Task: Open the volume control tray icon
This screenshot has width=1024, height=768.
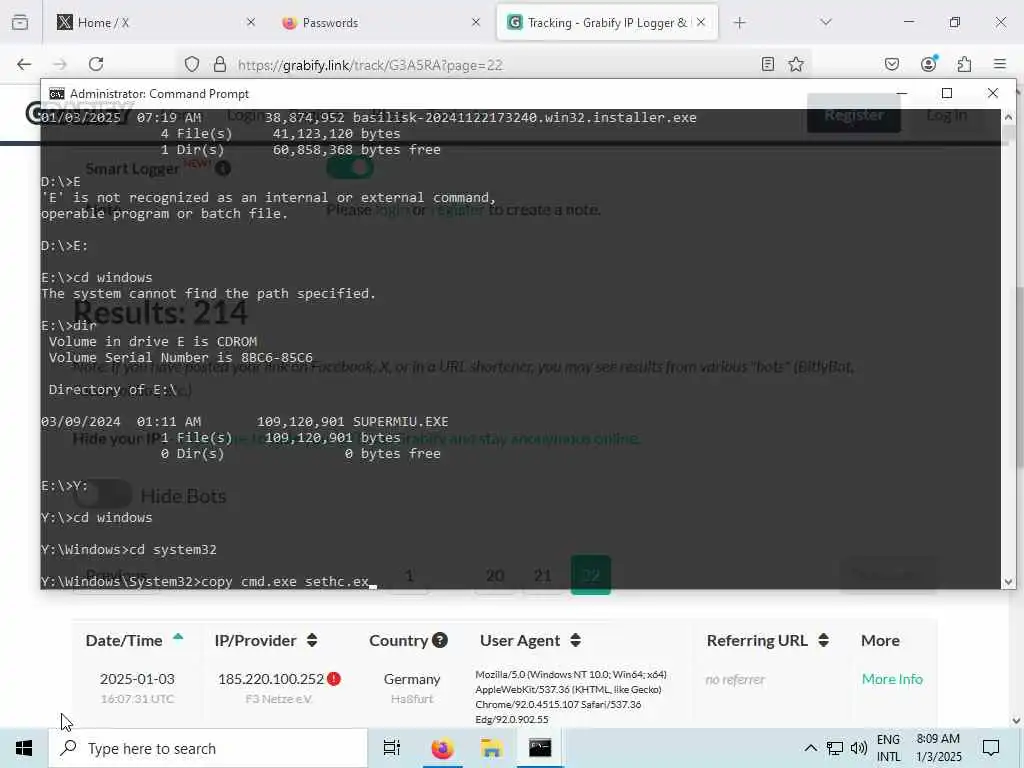Action: click(x=859, y=748)
